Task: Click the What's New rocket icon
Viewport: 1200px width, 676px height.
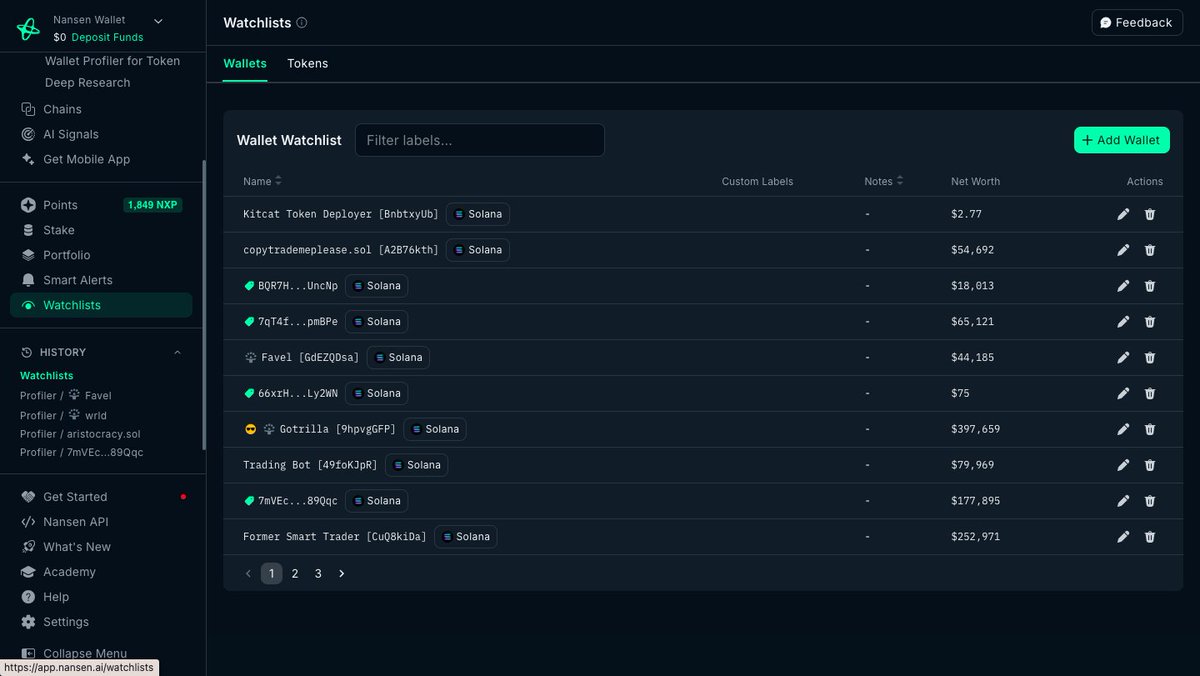Action: 28,547
